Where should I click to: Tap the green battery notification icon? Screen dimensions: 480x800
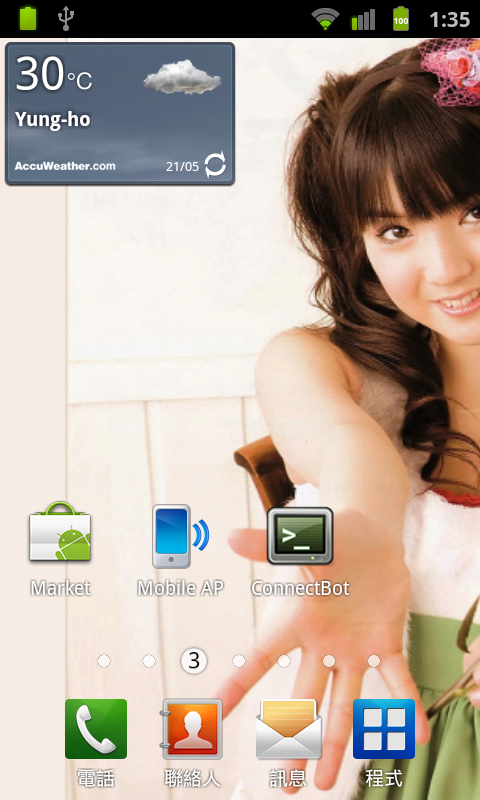[28, 18]
